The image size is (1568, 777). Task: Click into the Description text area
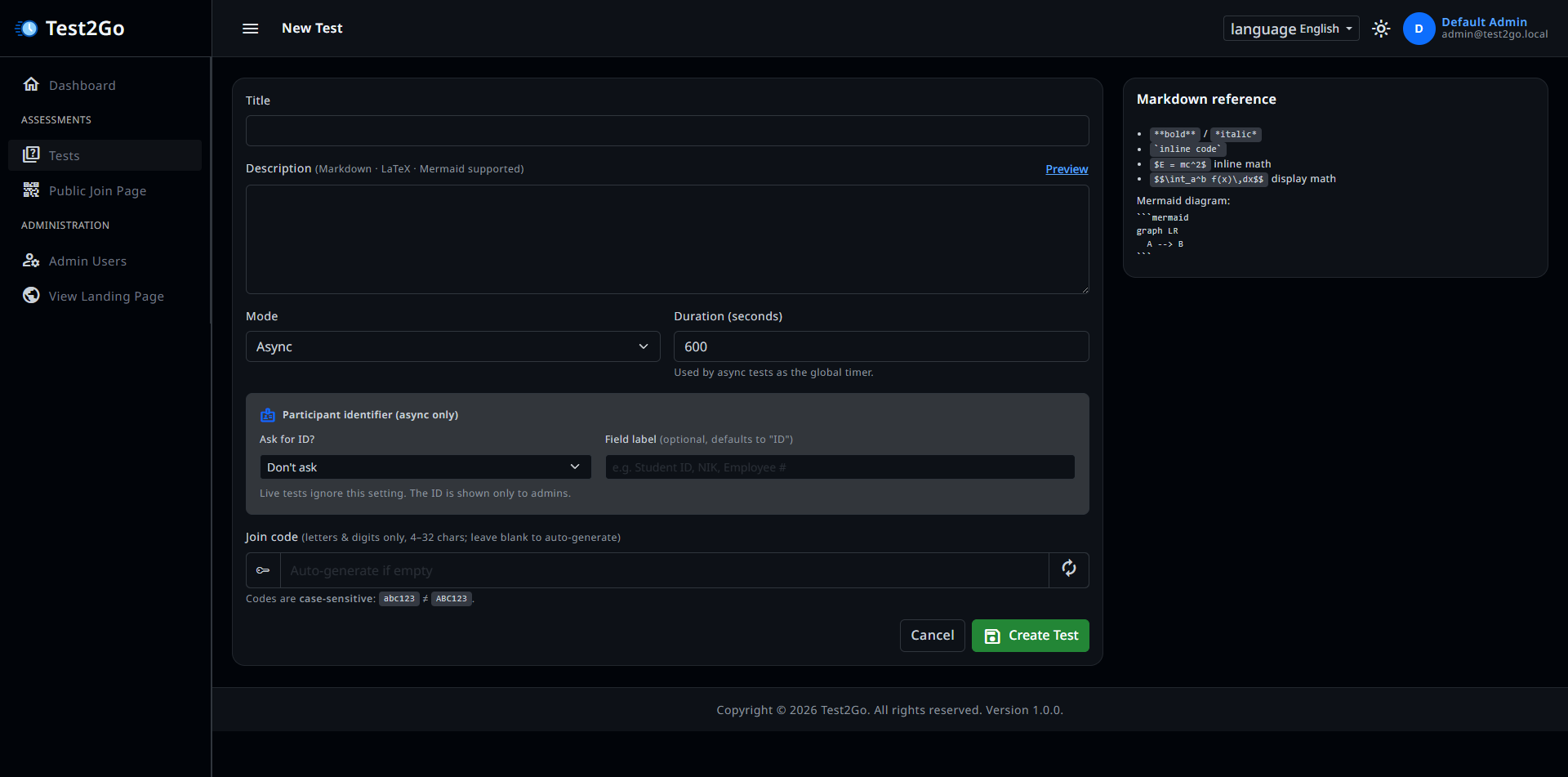(x=667, y=239)
